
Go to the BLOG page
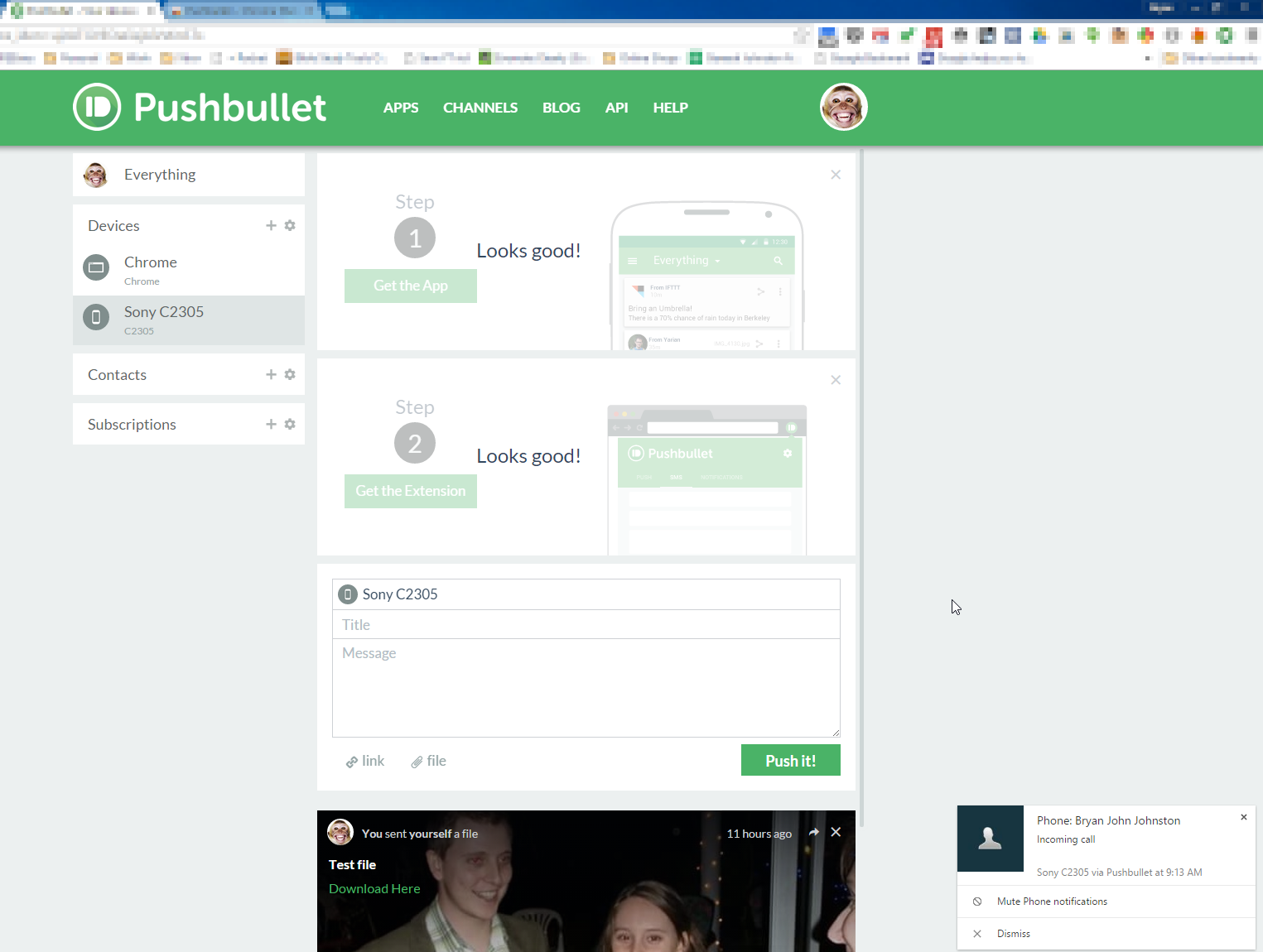point(562,108)
